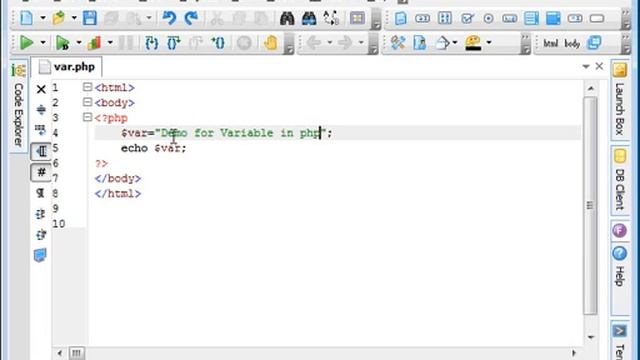Insert a checkbox form element

pyautogui.click(x=467, y=18)
